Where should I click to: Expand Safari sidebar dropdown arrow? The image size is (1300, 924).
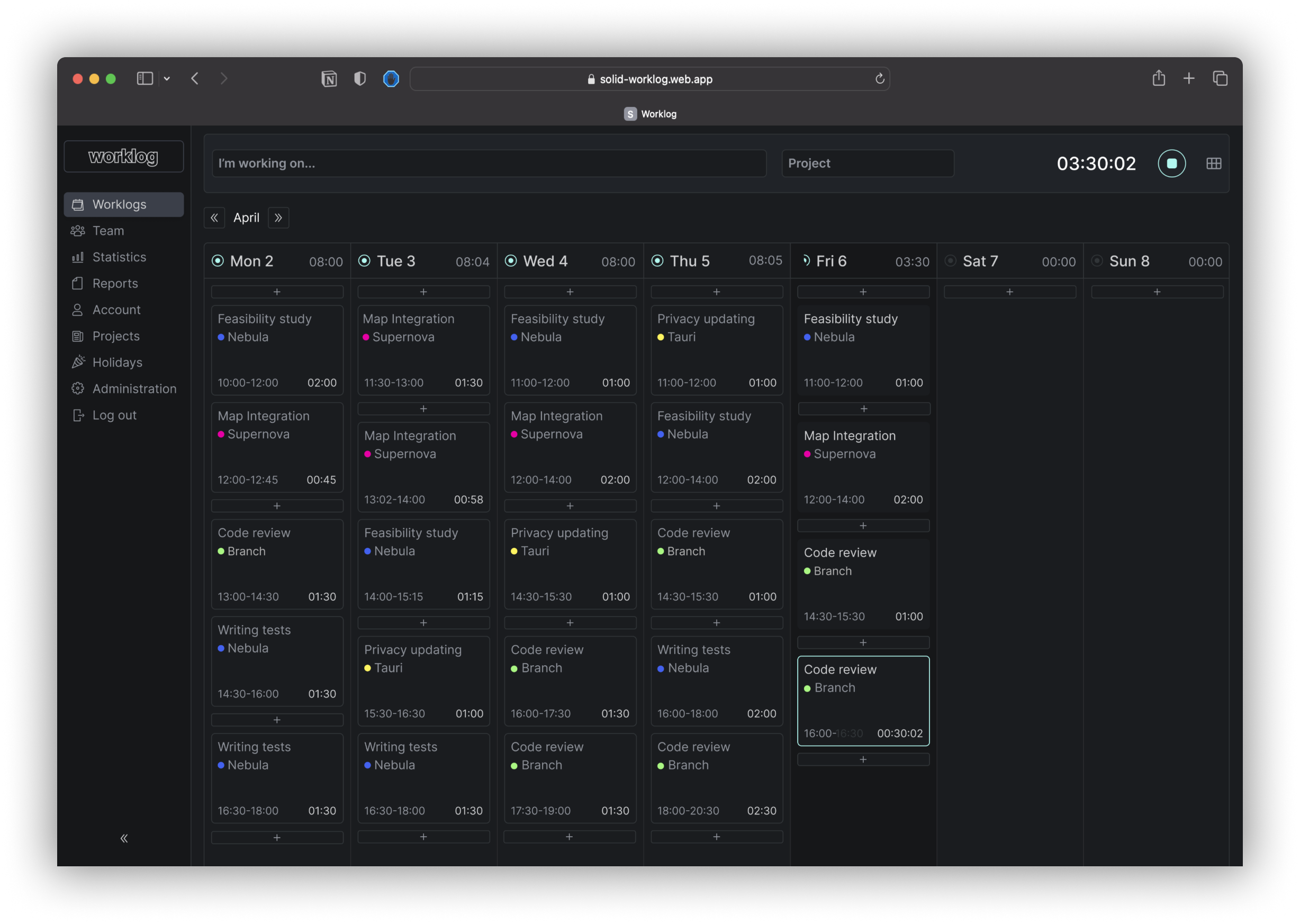click(x=167, y=78)
